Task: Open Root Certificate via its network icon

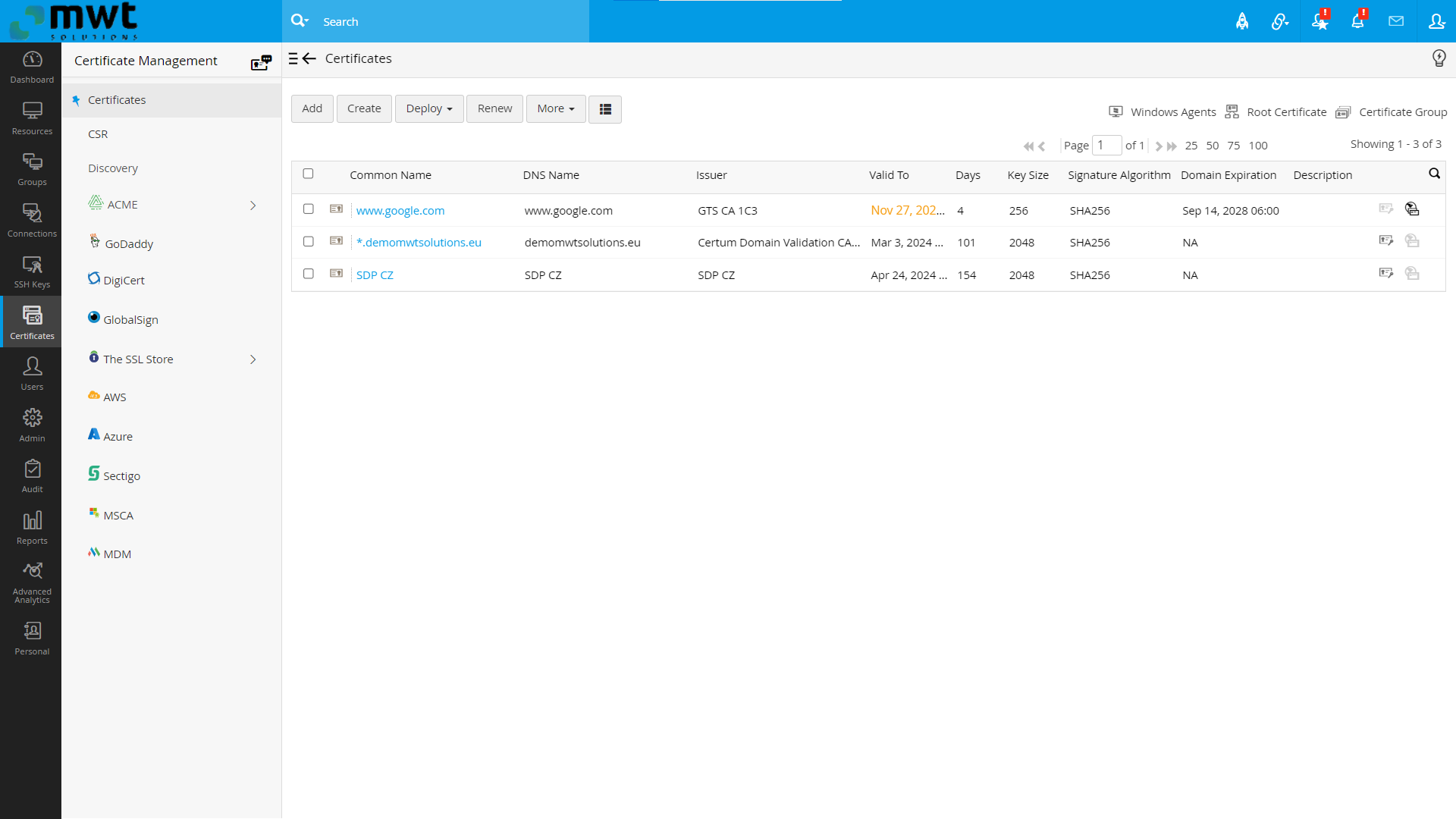Action: (1232, 111)
